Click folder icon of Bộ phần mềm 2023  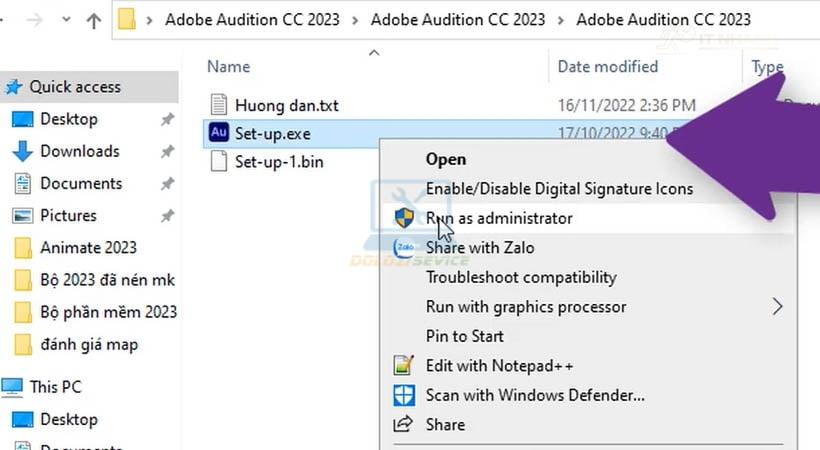click(x=23, y=312)
